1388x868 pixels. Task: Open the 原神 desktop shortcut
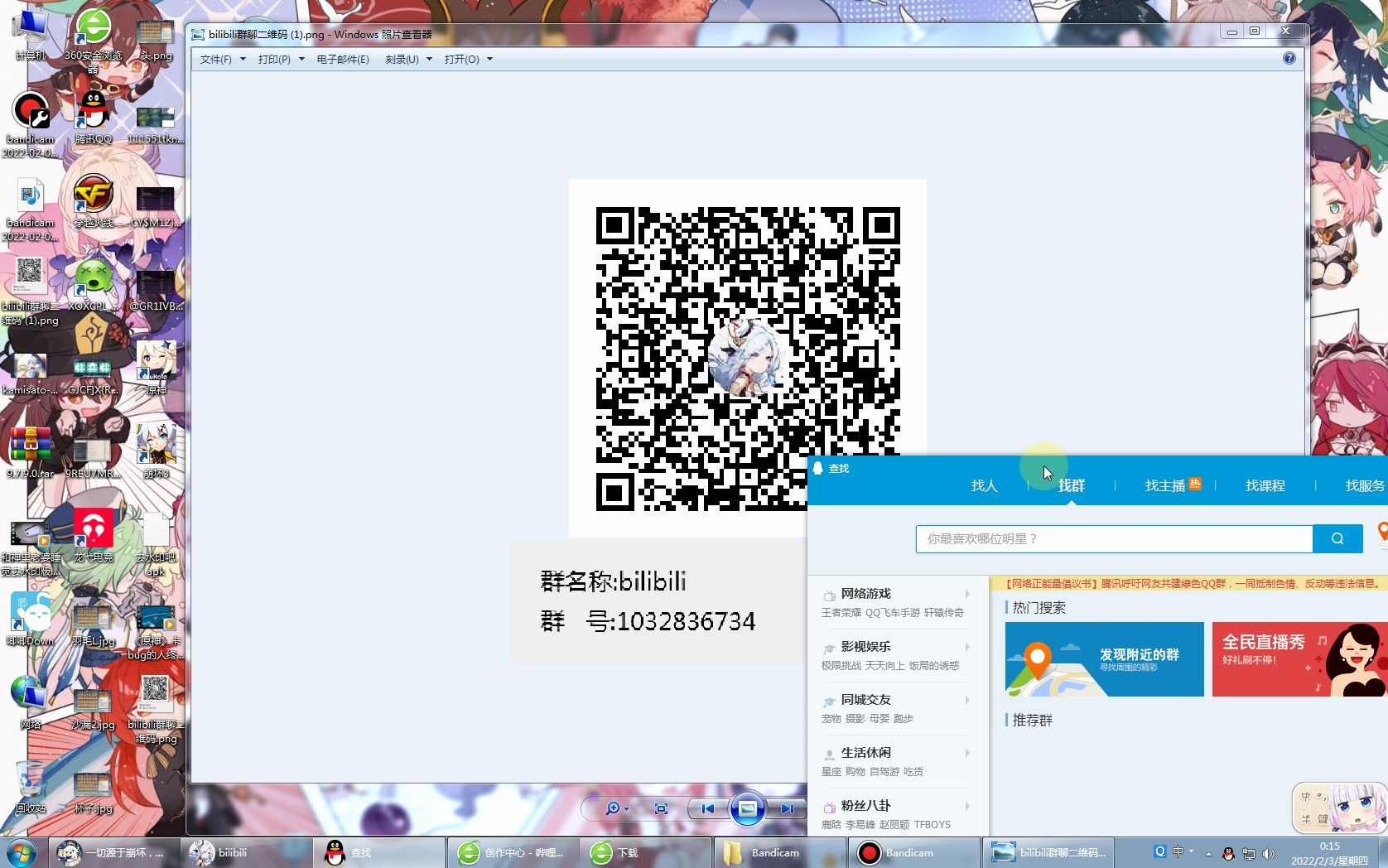[x=156, y=368]
